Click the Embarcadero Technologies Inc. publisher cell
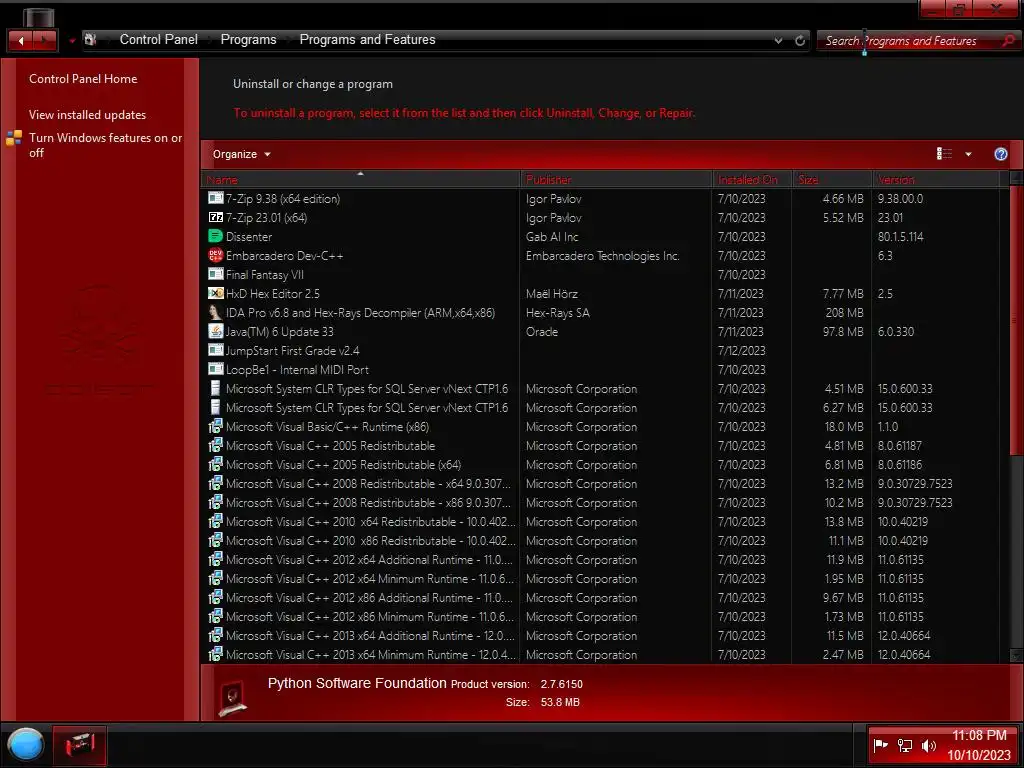The width and height of the screenshot is (1024, 768). [x=602, y=255]
